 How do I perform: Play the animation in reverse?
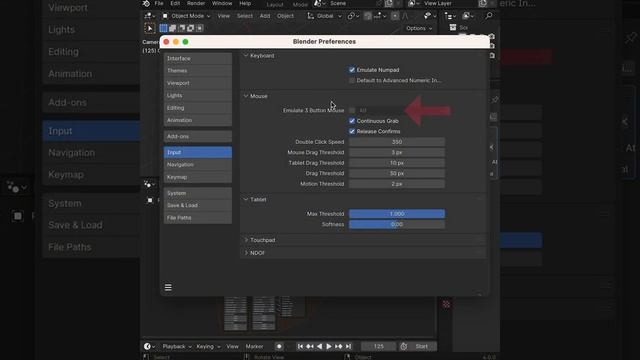click(x=319, y=347)
